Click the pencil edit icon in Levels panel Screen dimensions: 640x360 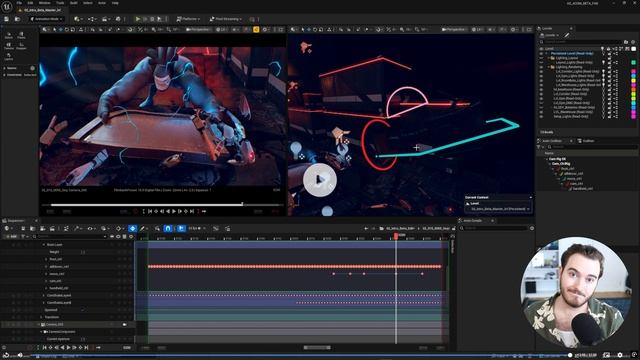click(567, 35)
